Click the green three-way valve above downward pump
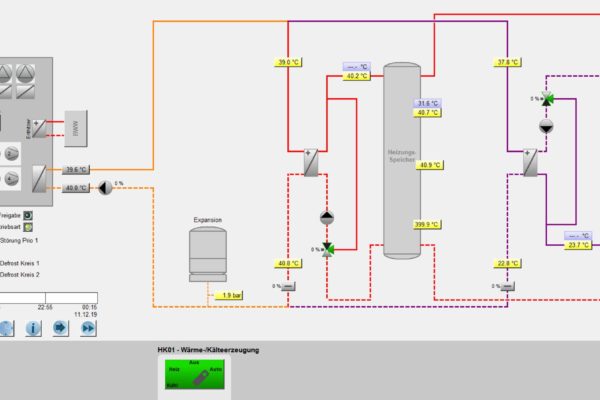 [x=547, y=99]
